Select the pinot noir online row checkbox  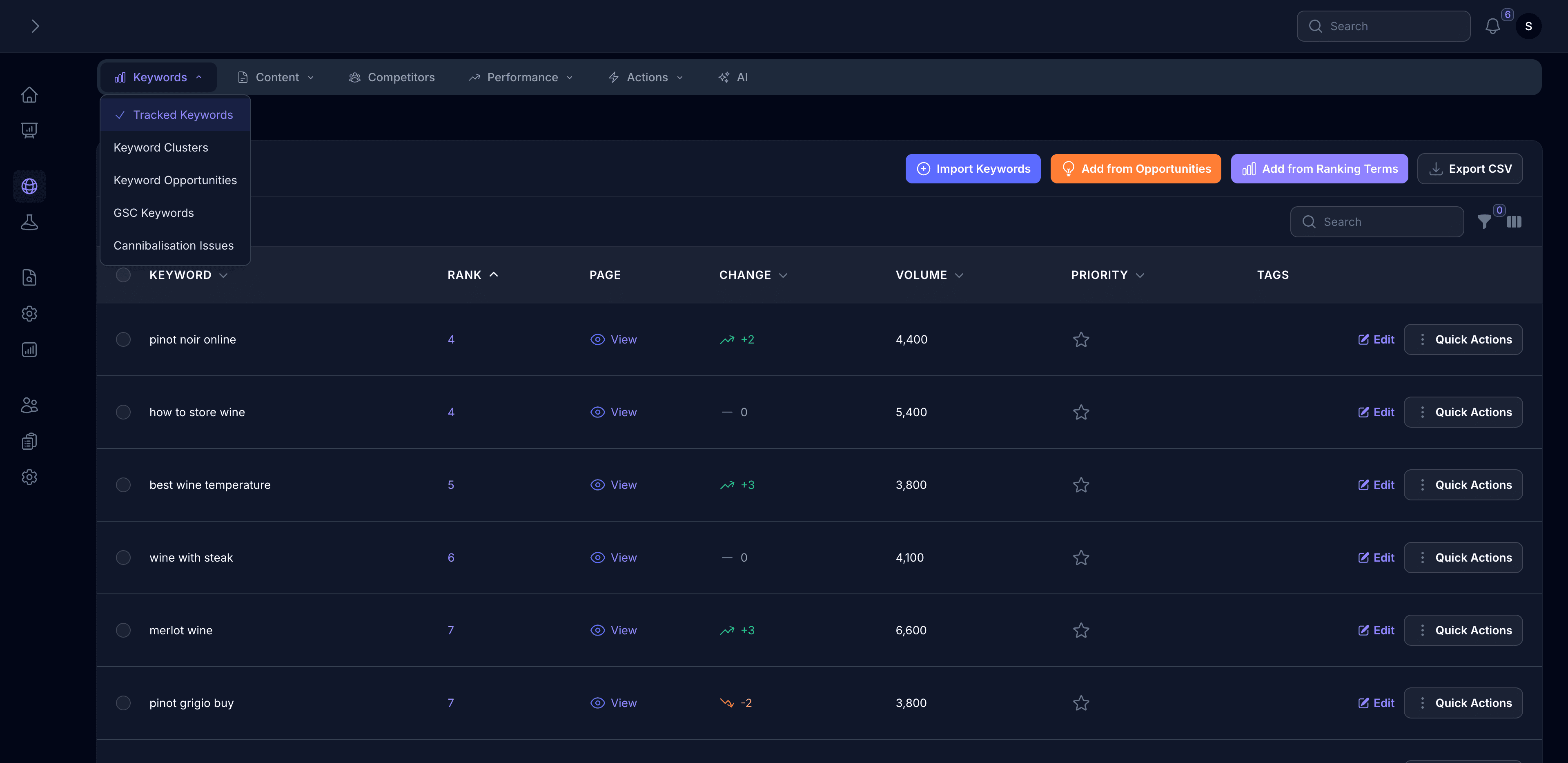tap(123, 339)
